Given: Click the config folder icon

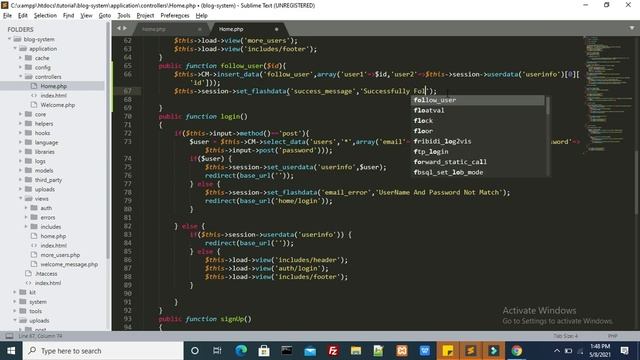Looking at the screenshot, I should pyautogui.click(x=28, y=67).
